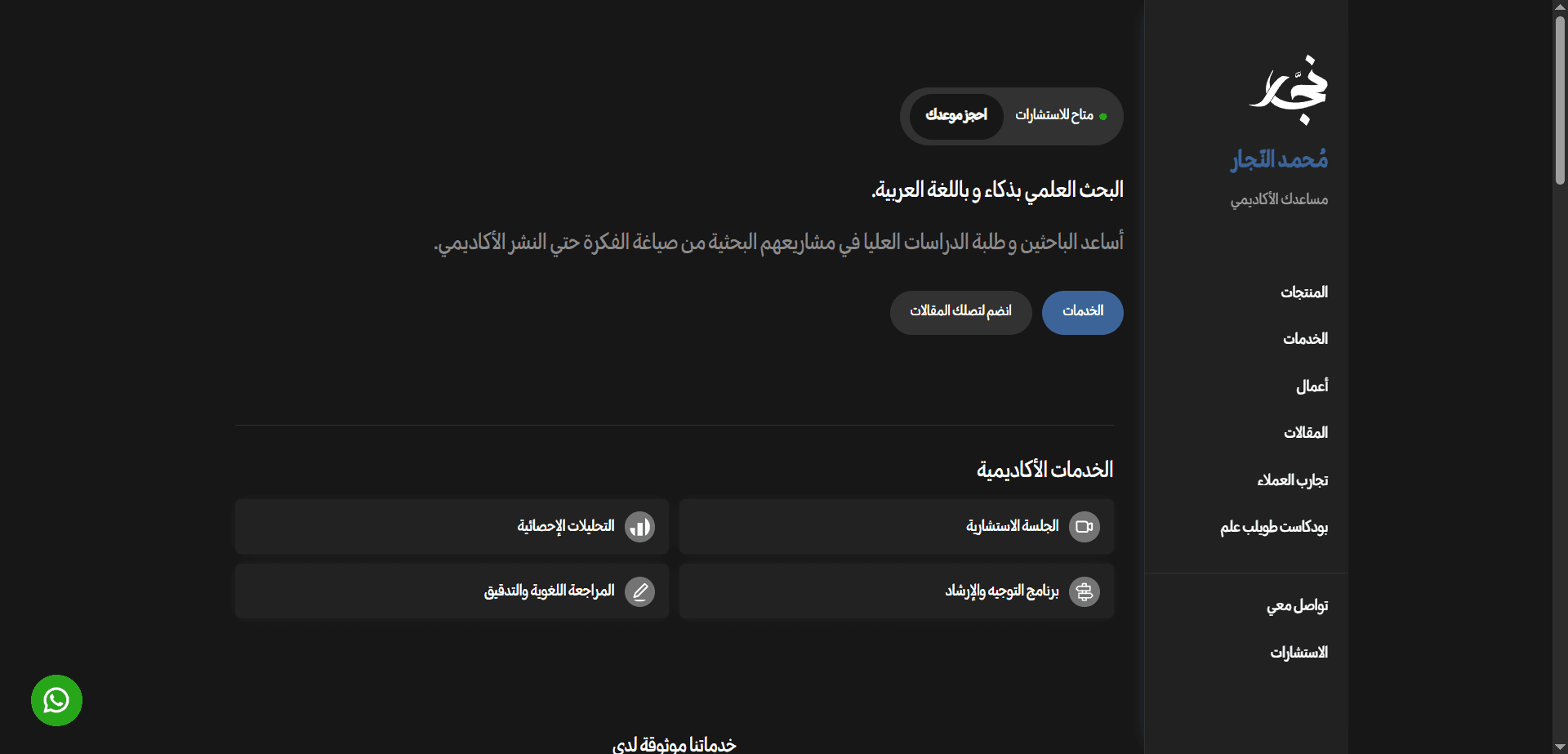Open بودكاست طويلب علم sidebar link
Viewport: 1568px width, 754px height.
tap(1274, 528)
